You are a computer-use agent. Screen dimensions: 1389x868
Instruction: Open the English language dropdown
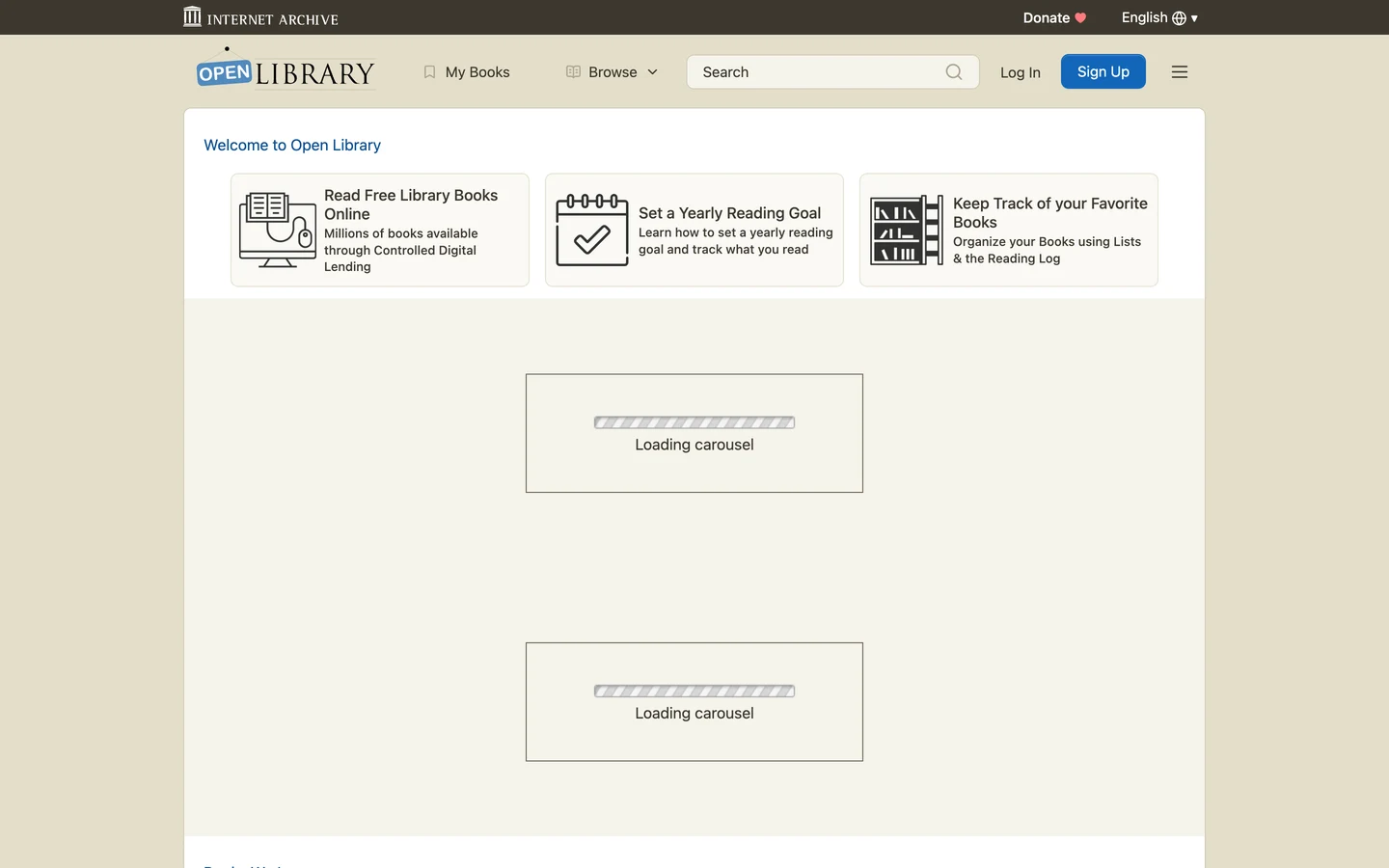click(x=1159, y=17)
